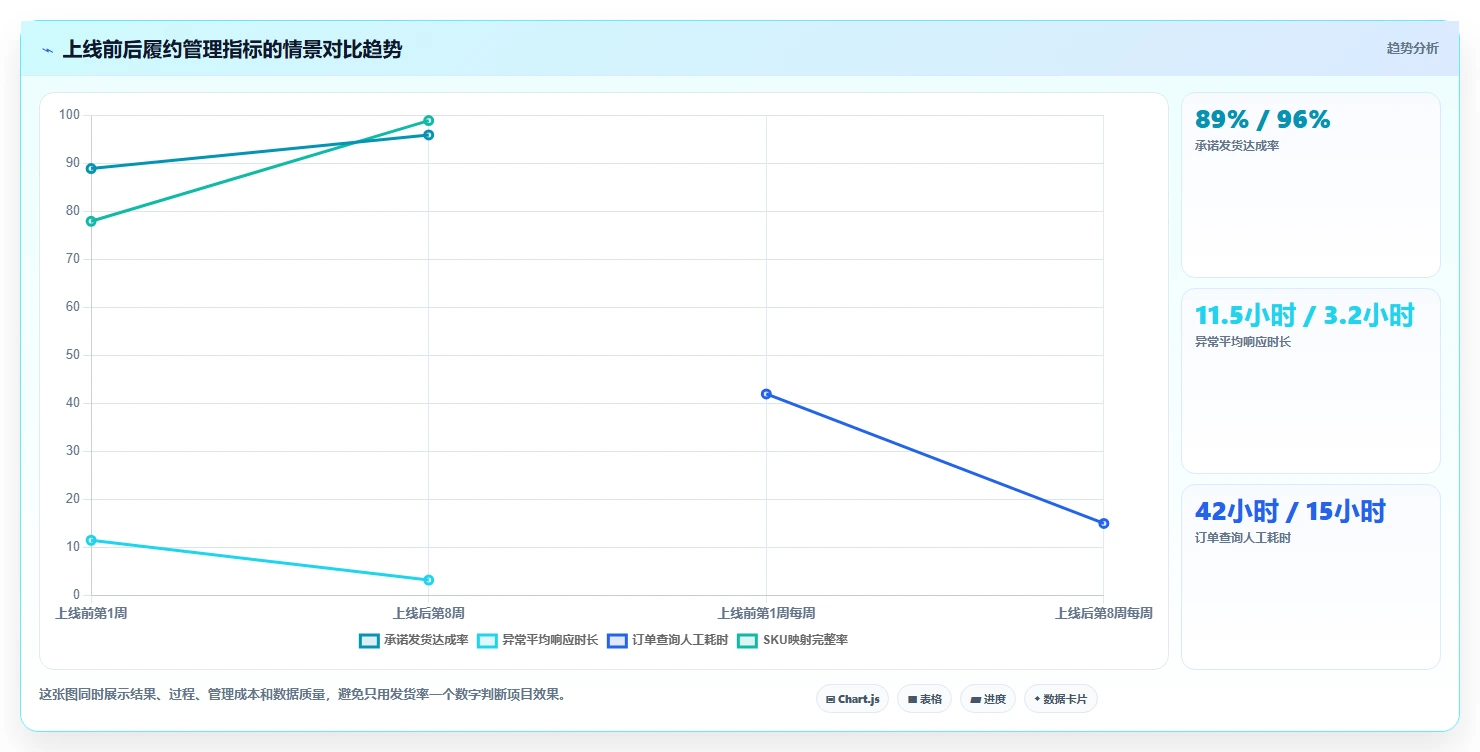This screenshot has height=752, width=1480.
Task: Toggle 异常平均响应时长 legend swatch
Action: click(x=487, y=640)
